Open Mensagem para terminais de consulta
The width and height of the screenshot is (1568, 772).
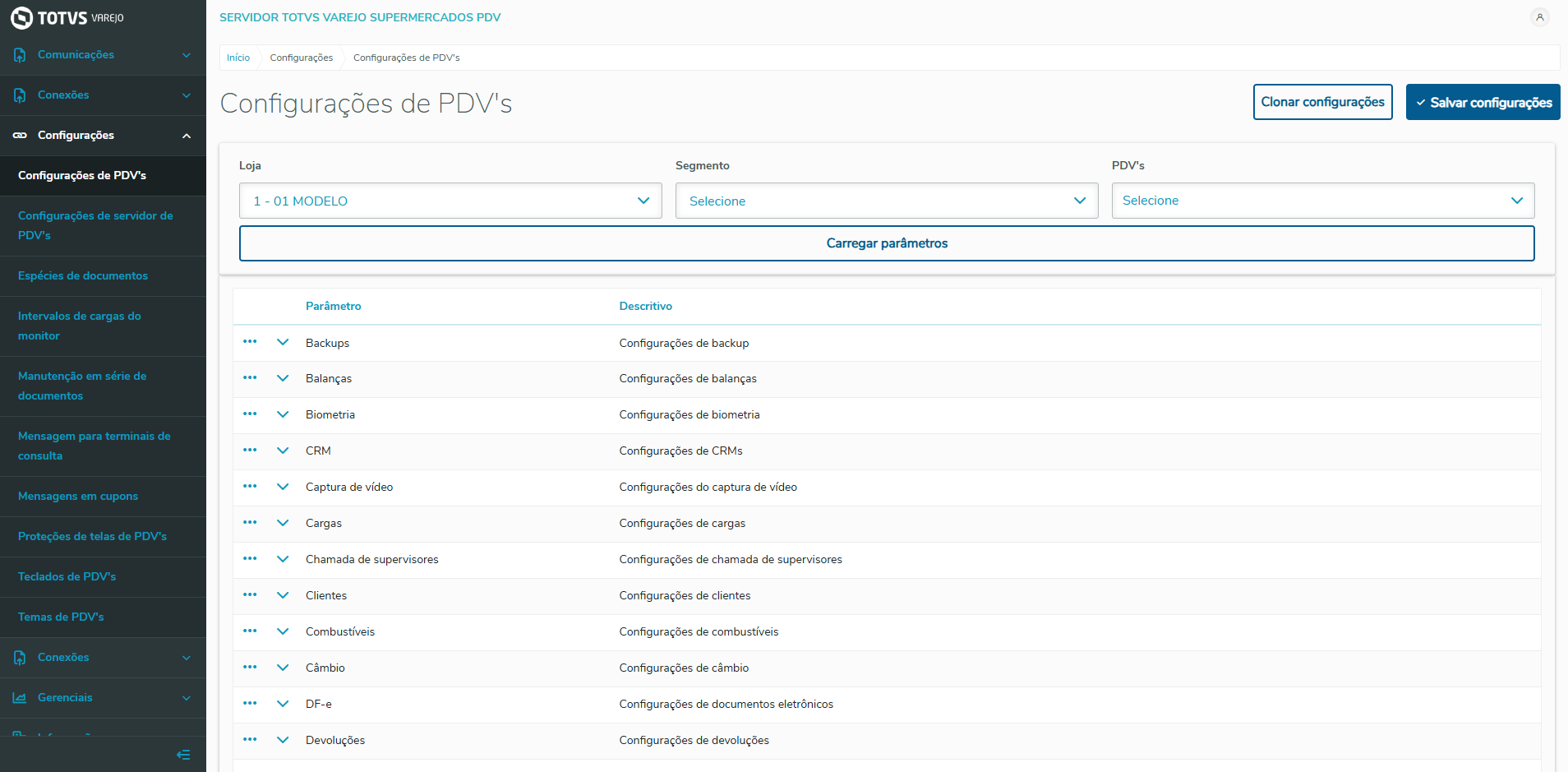(x=103, y=446)
